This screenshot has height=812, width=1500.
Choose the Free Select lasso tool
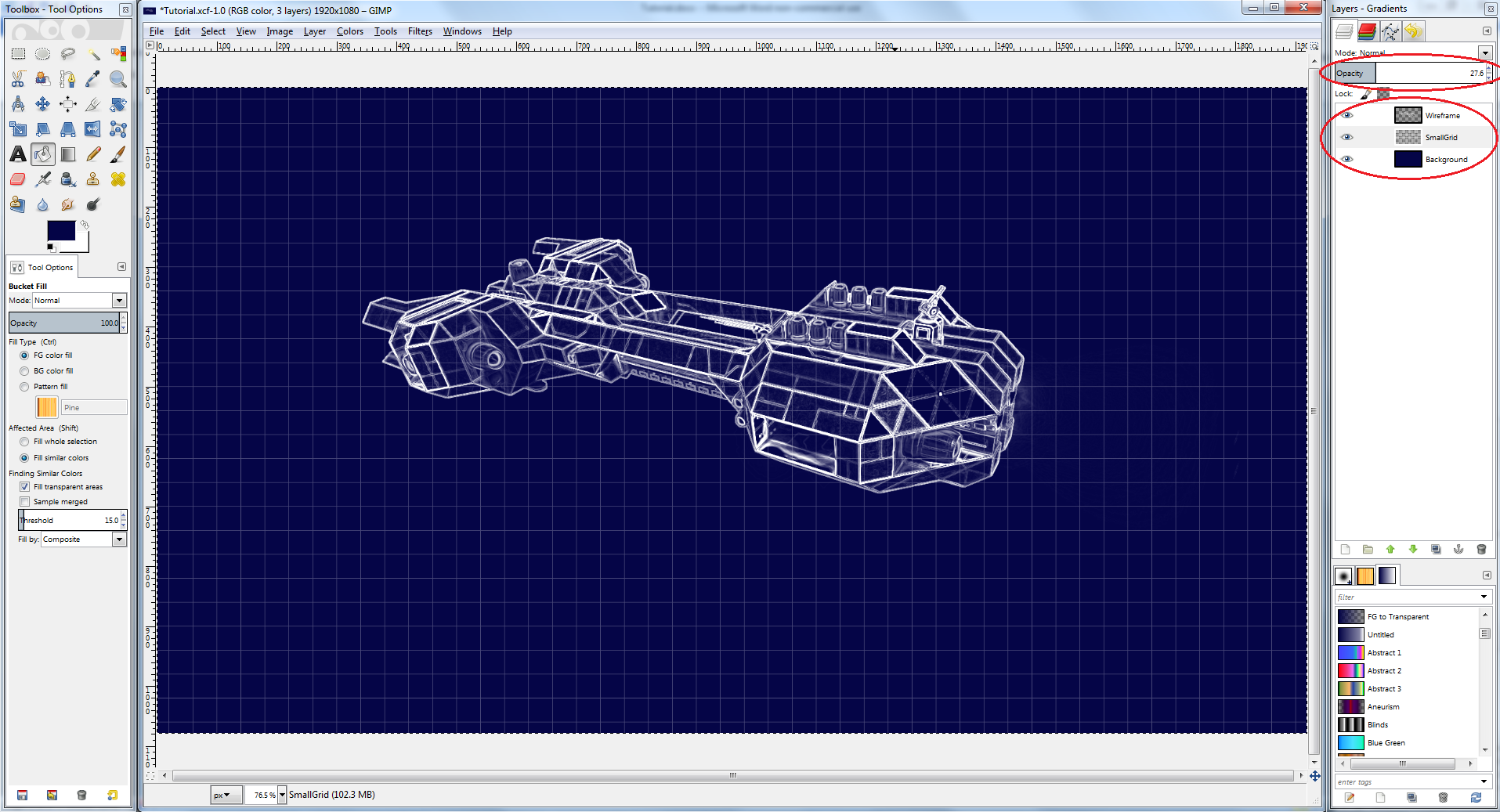[68, 54]
